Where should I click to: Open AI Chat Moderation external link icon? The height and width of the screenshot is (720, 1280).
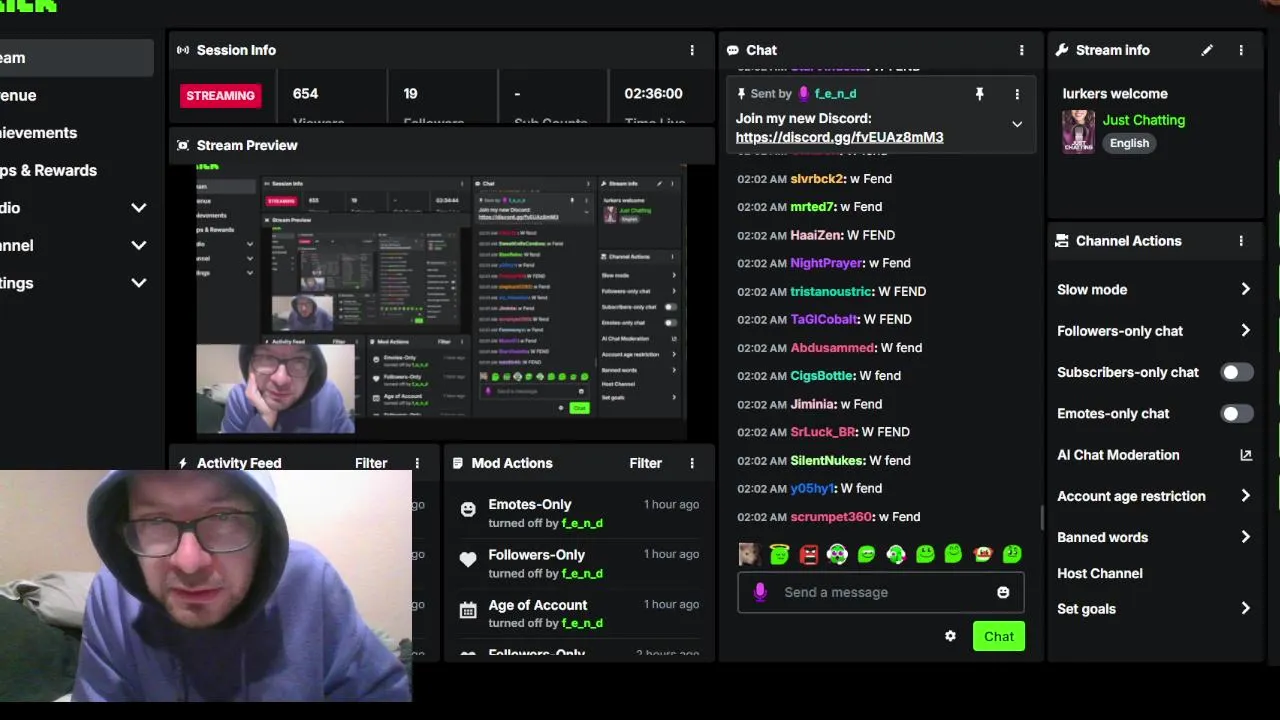[1246, 455]
